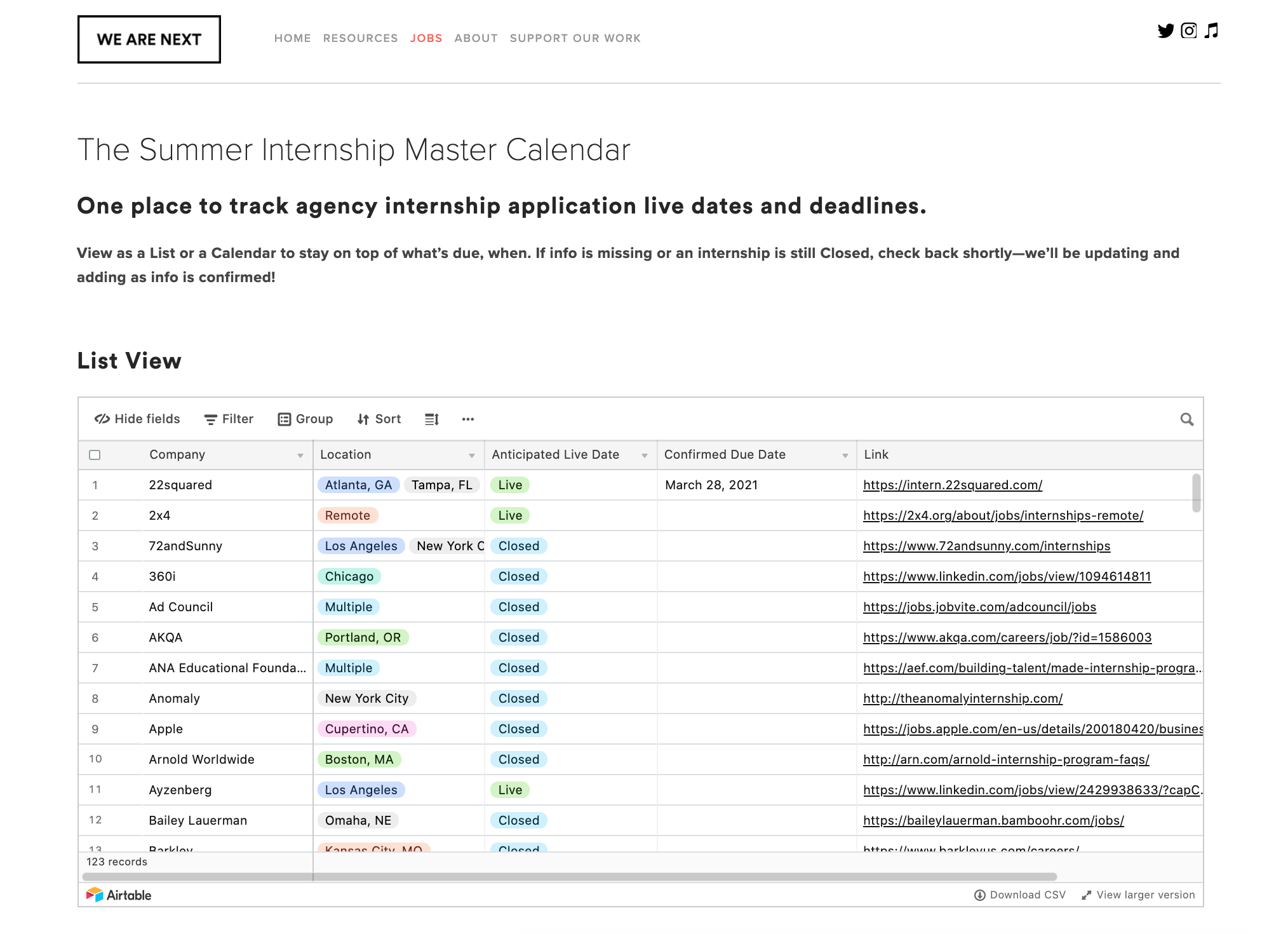Open theanomalyinternship.com link
The width and height of the screenshot is (1288, 934).
click(x=963, y=698)
